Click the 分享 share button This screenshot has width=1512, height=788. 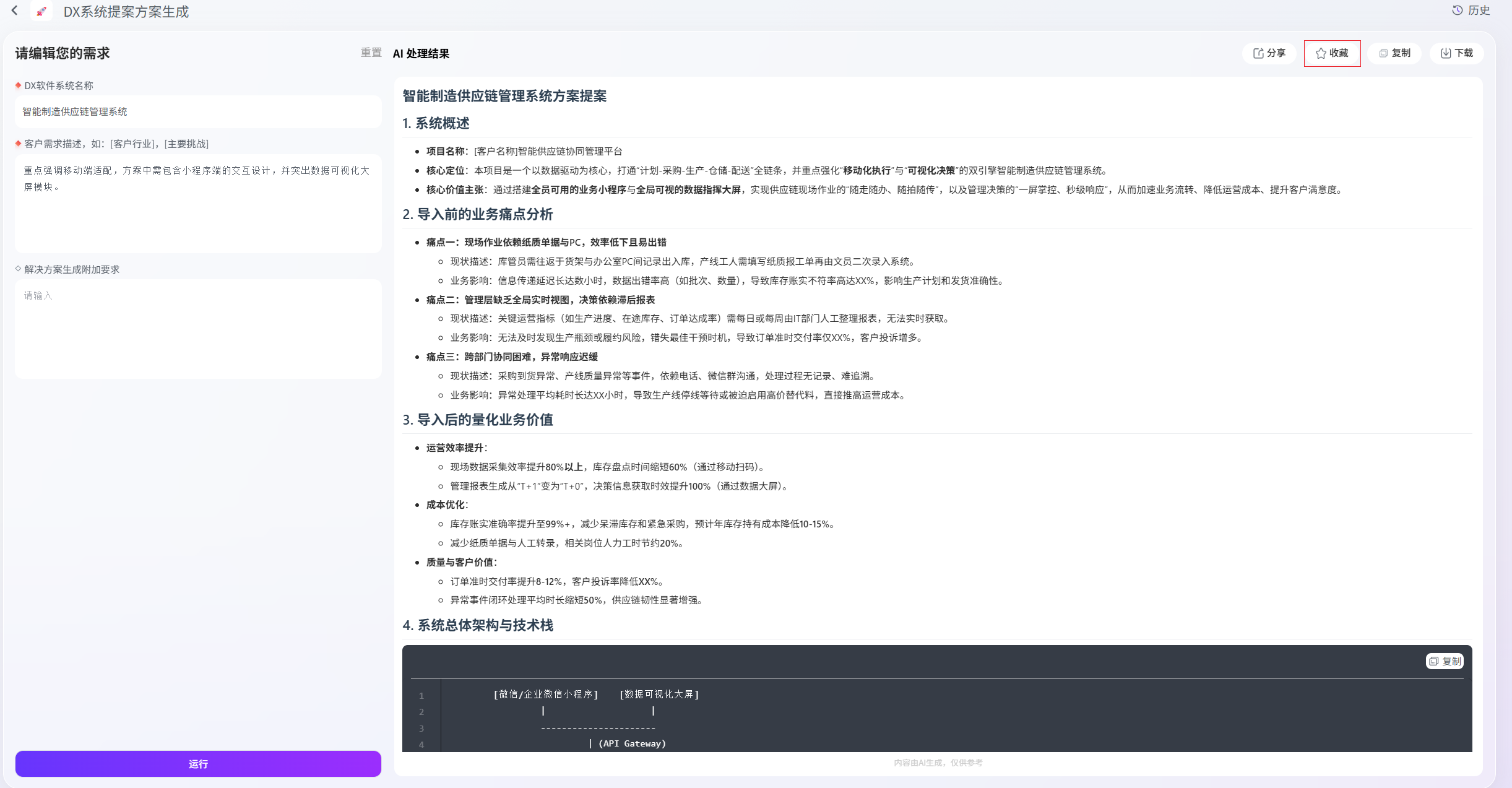1269,53
